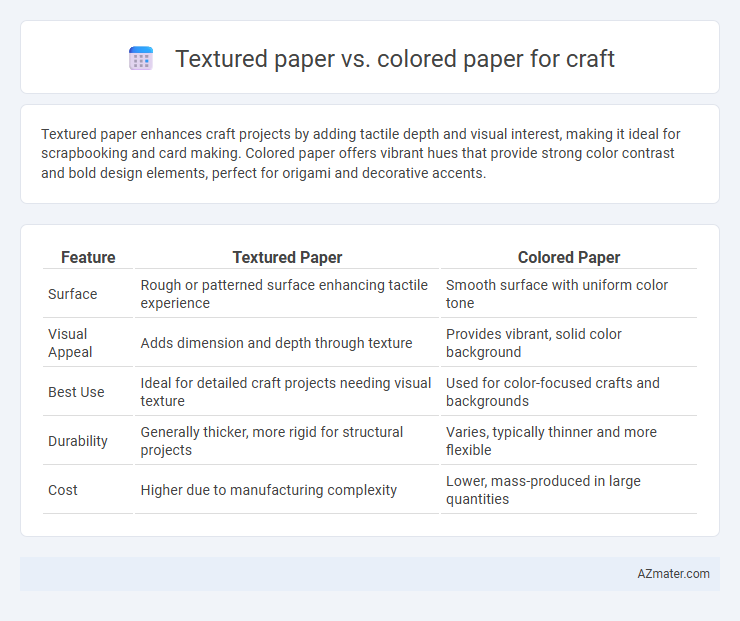This screenshot has height=621, width=740.
Task: Click 'Generally thicker, more rigid' cell
Action: pos(286,441)
